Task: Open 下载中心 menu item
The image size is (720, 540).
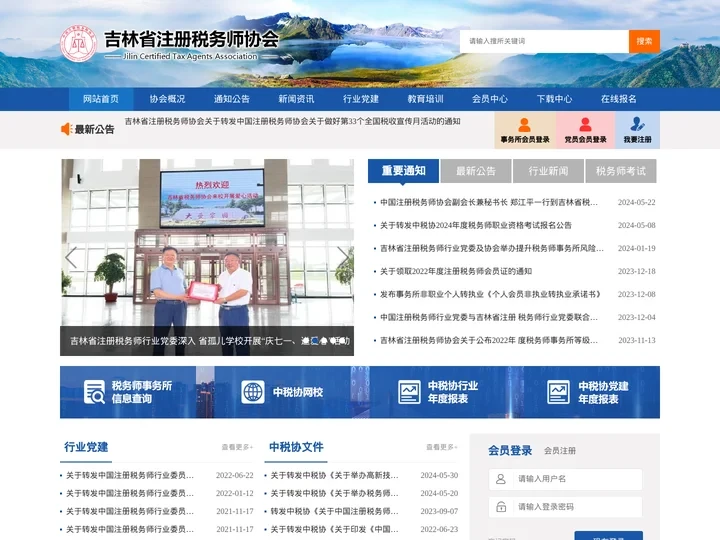Action: (x=555, y=99)
